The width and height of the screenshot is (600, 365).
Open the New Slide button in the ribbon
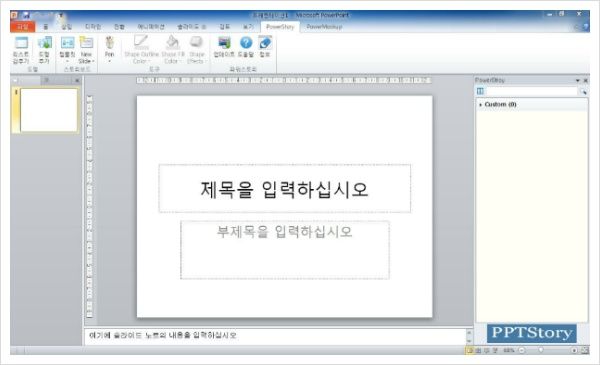point(86,50)
